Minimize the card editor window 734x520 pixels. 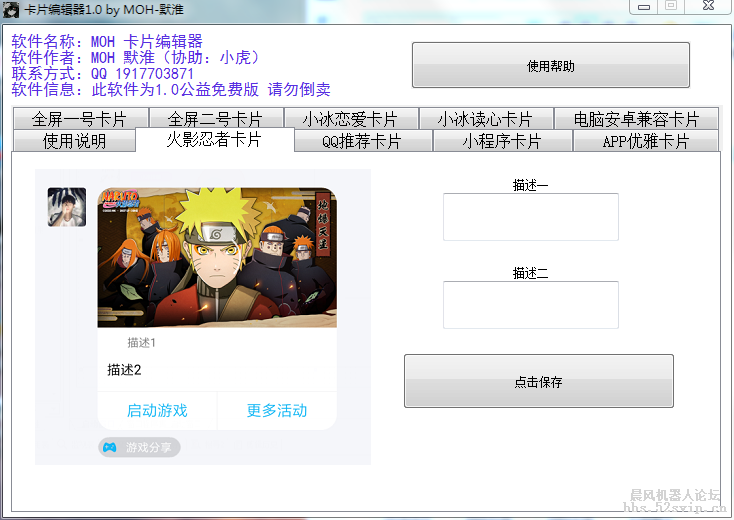tap(644, 7)
